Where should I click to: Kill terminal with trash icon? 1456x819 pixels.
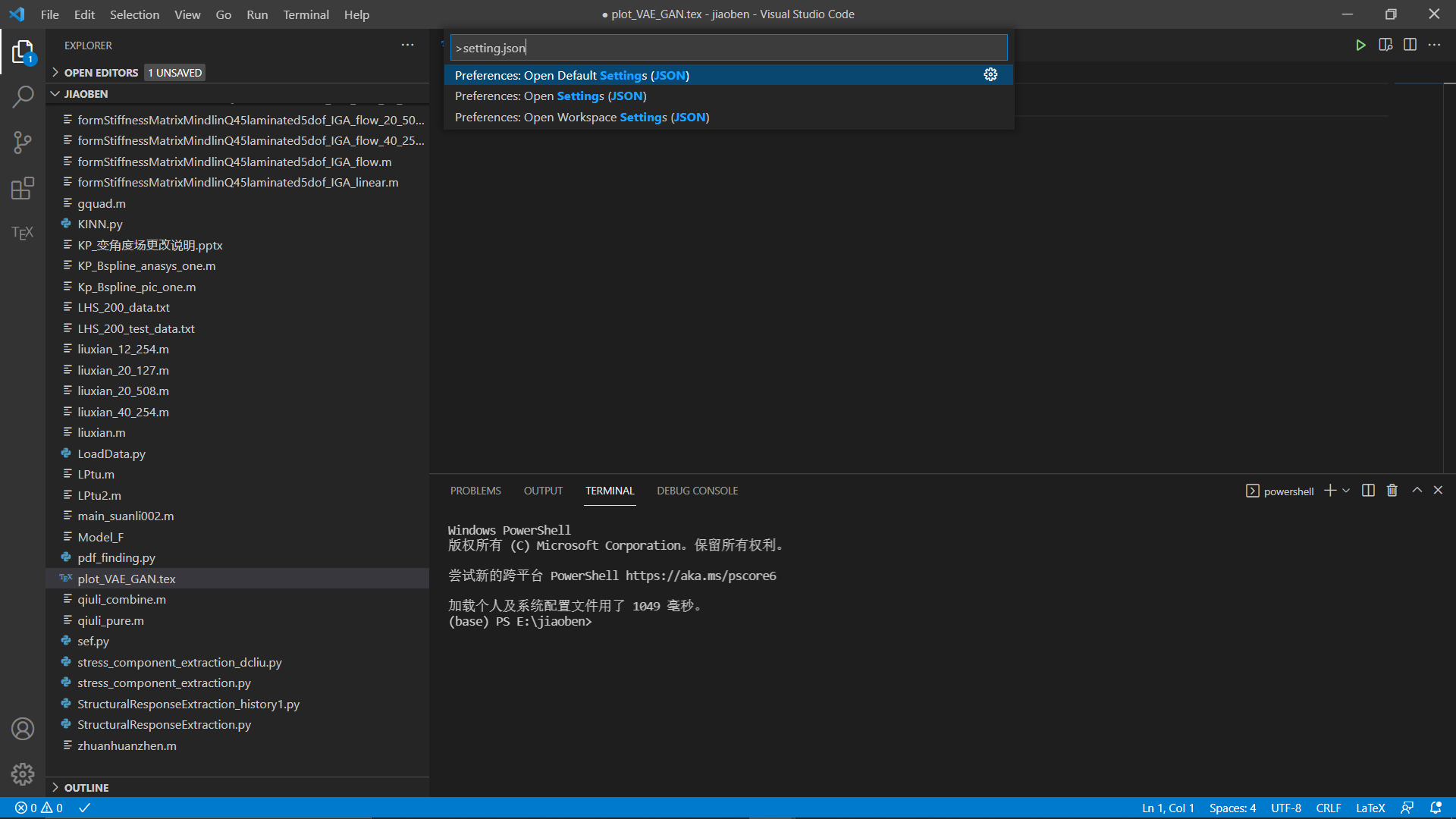pyautogui.click(x=1392, y=491)
